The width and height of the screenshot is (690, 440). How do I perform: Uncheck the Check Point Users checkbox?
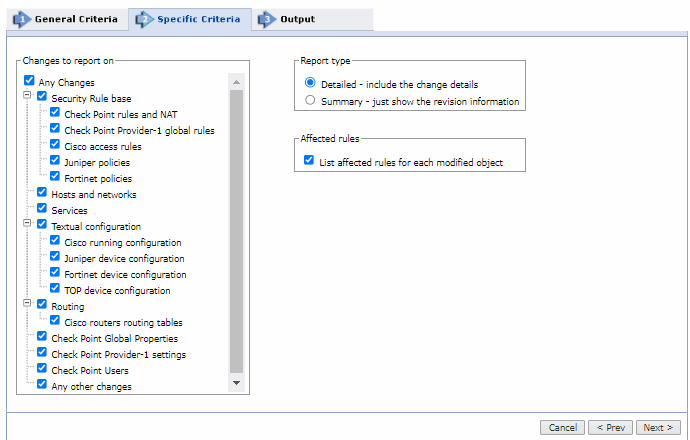42,370
